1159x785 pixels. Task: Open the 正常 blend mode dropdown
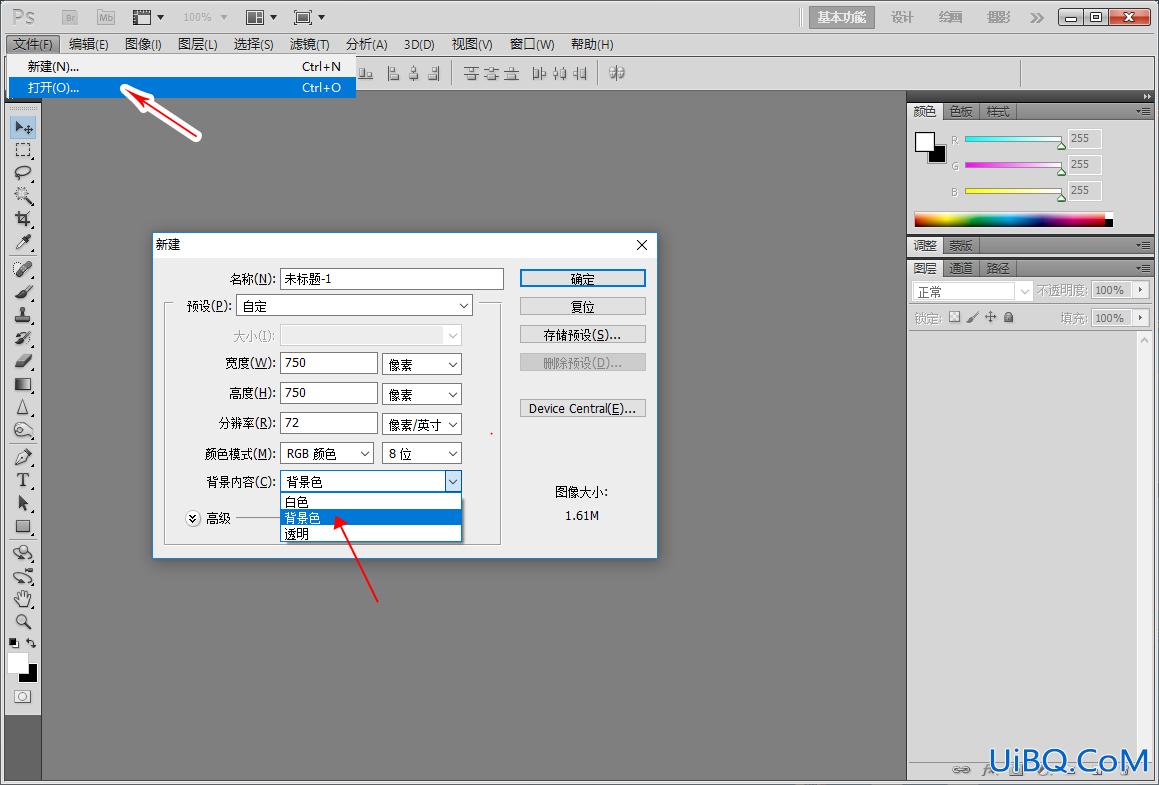pos(971,291)
